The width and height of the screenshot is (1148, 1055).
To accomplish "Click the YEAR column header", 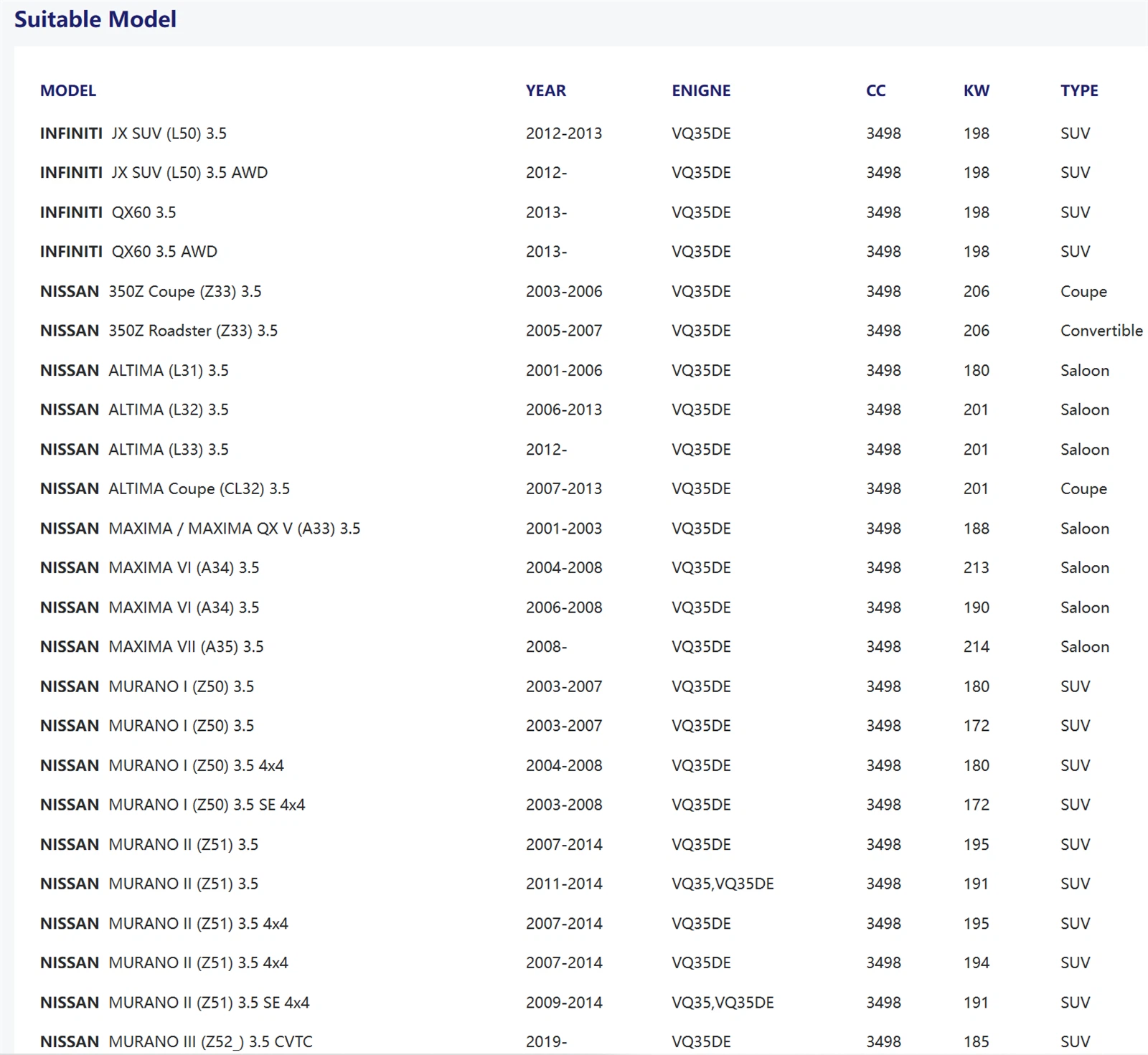I will 546,90.
